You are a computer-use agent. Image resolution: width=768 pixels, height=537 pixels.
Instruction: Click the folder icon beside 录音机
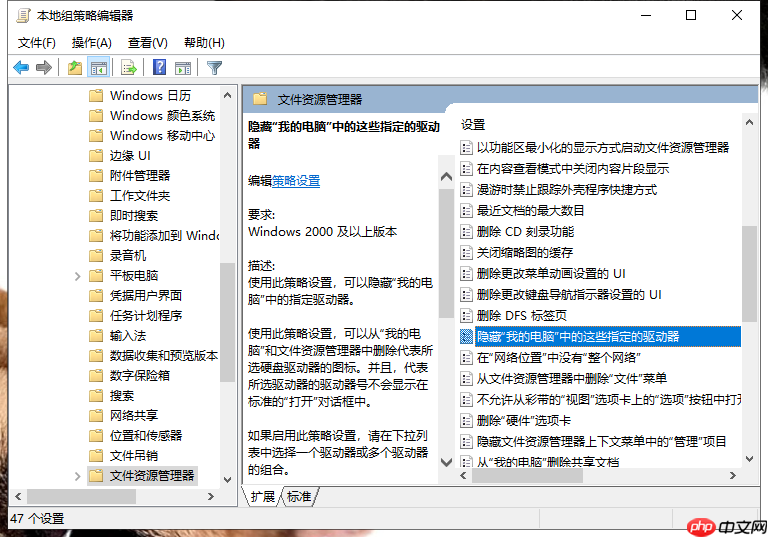coord(96,255)
